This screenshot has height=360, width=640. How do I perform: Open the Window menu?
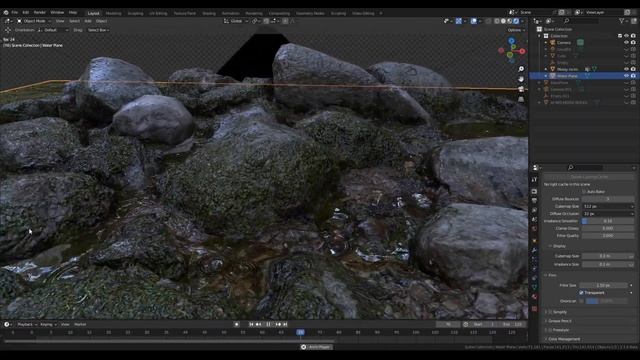point(57,13)
